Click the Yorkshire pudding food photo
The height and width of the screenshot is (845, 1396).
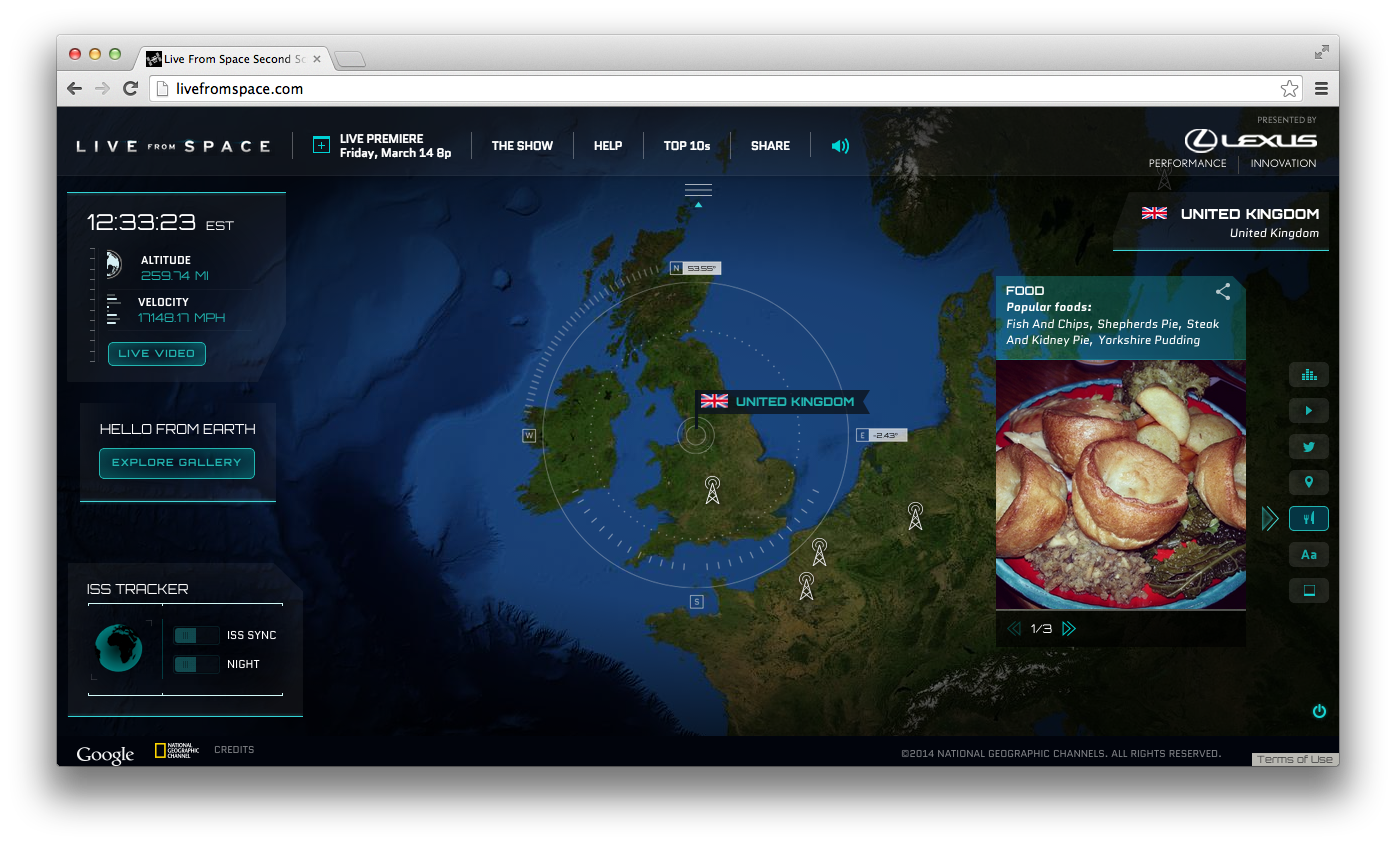click(1121, 485)
